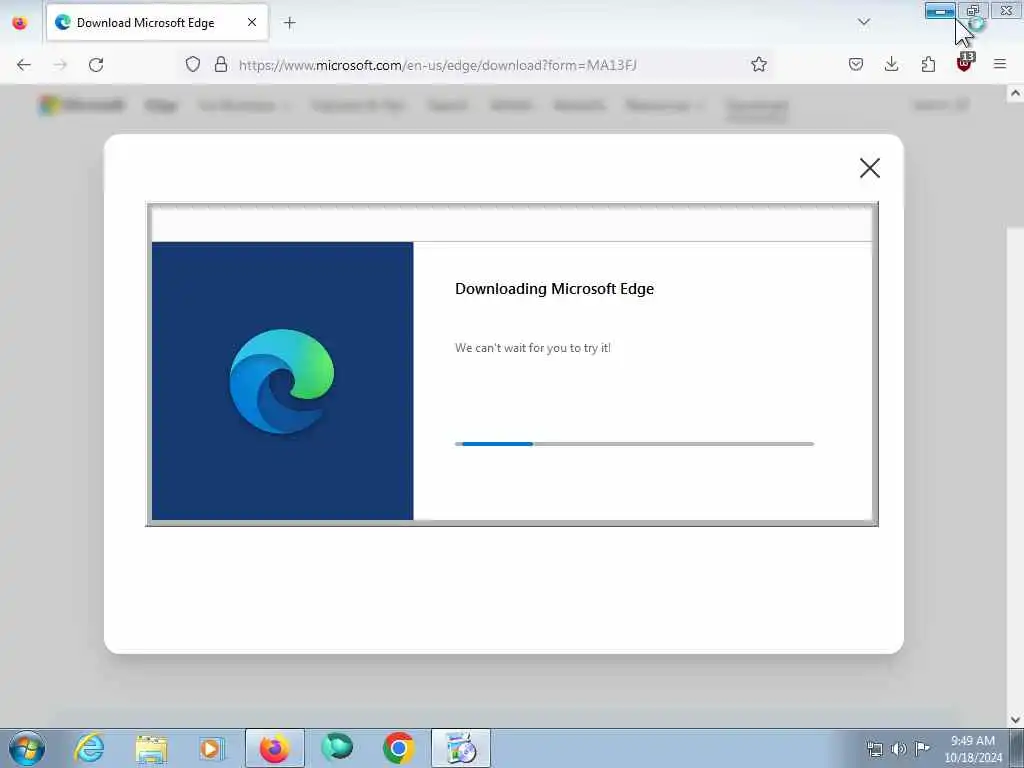This screenshot has height=768, width=1024.
Task: Click the Edge logo image
Action: coord(281,381)
